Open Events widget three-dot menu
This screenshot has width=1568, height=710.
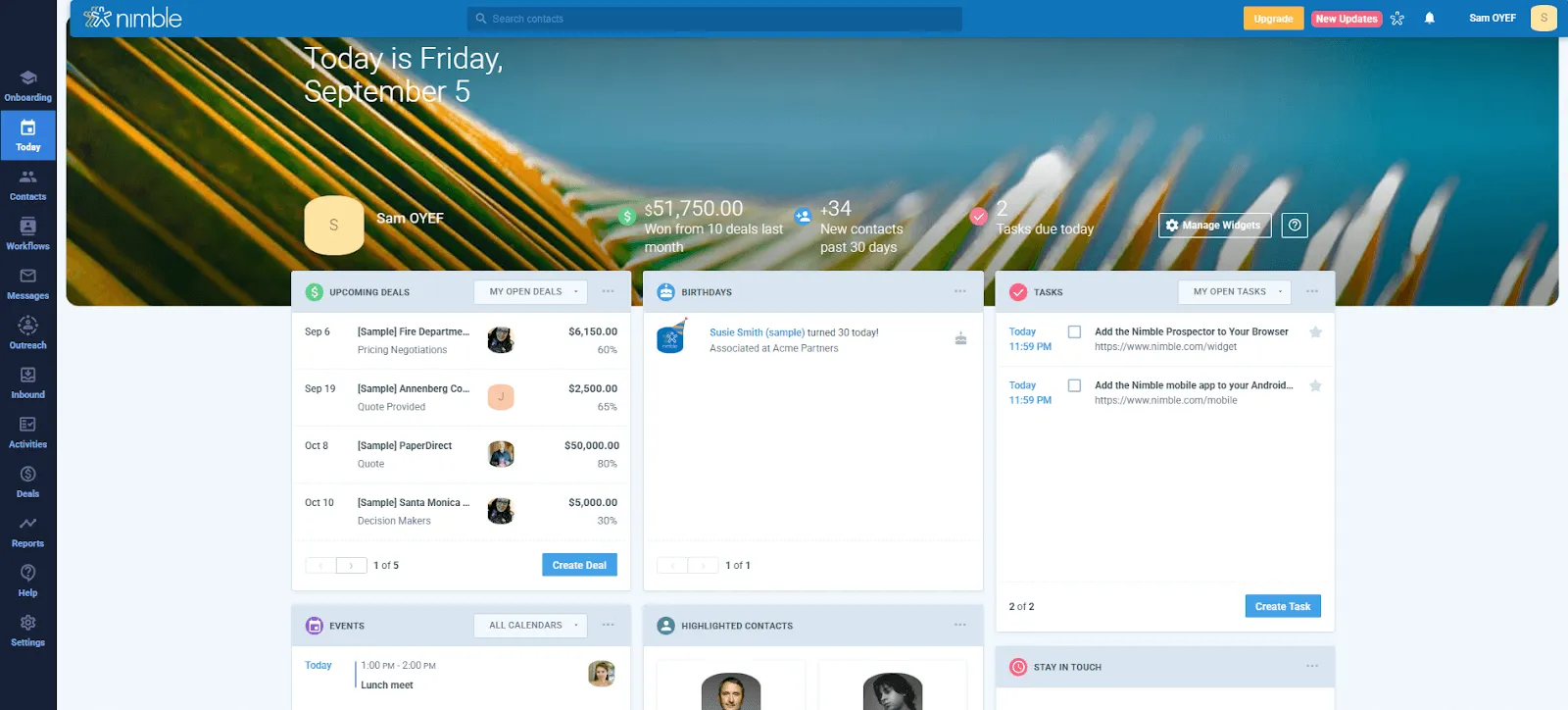click(x=608, y=625)
